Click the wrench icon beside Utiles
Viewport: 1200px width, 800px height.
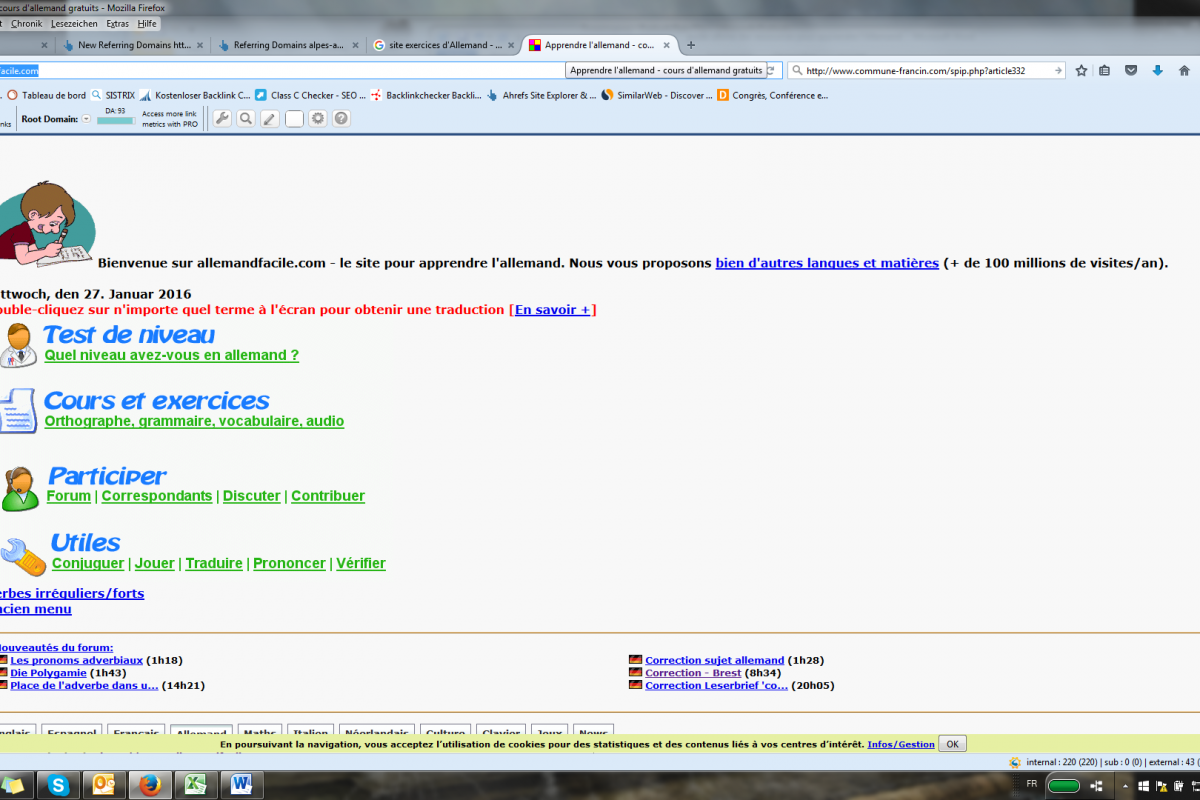pos(22,556)
